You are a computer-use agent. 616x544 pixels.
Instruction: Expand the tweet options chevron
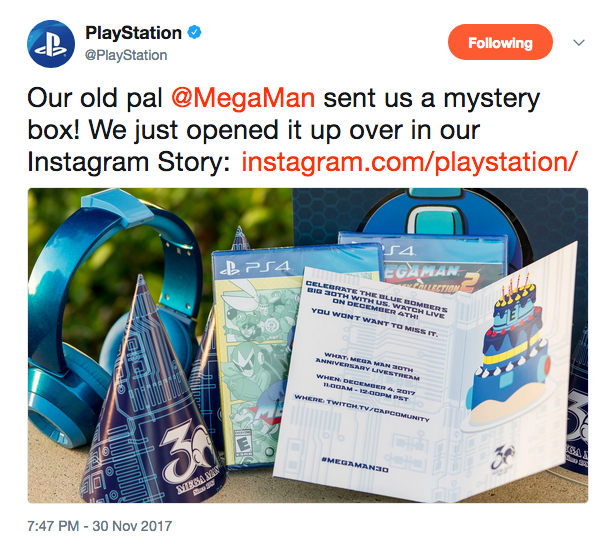coord(579,42)
